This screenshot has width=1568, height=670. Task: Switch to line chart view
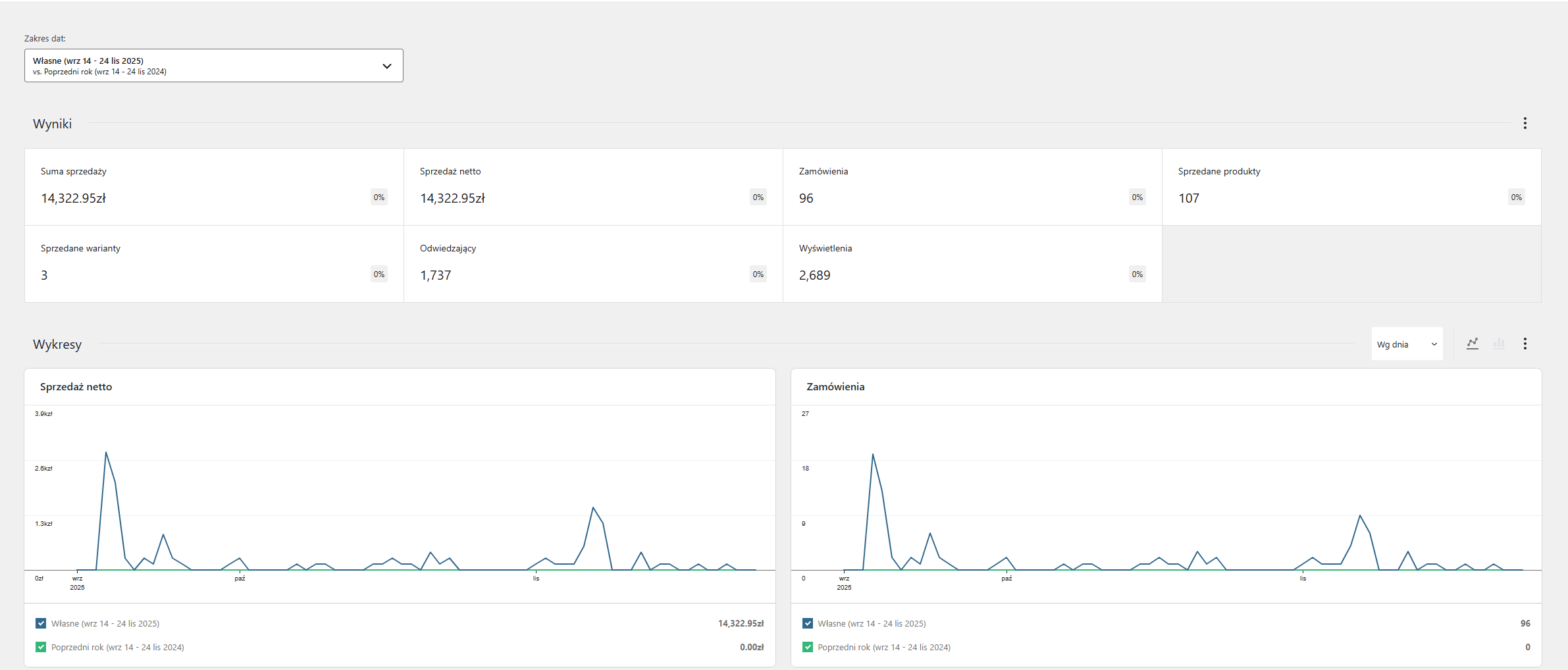click(1473, 344)
